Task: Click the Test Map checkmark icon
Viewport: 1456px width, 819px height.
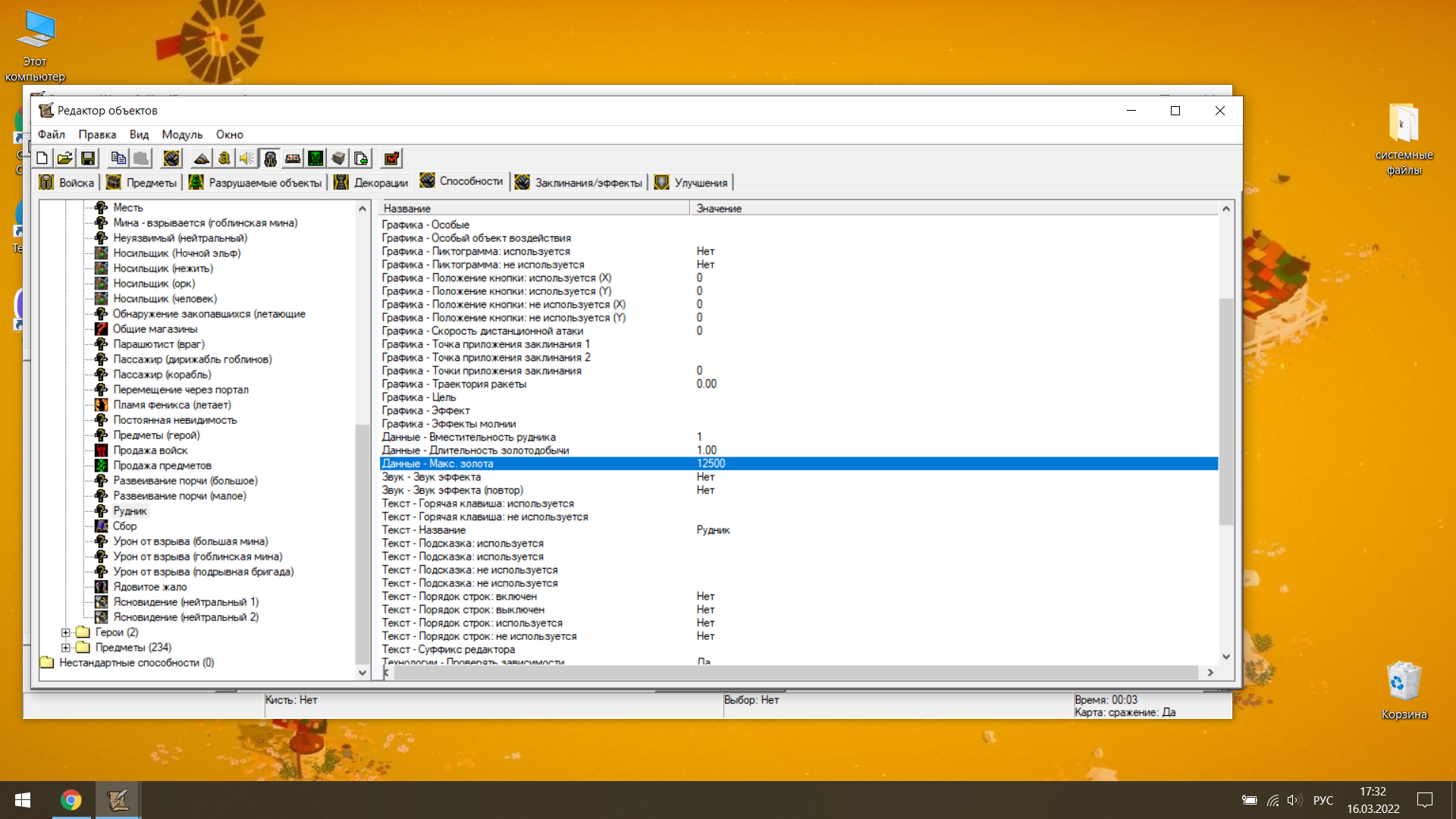Action: tap(391, 158)
